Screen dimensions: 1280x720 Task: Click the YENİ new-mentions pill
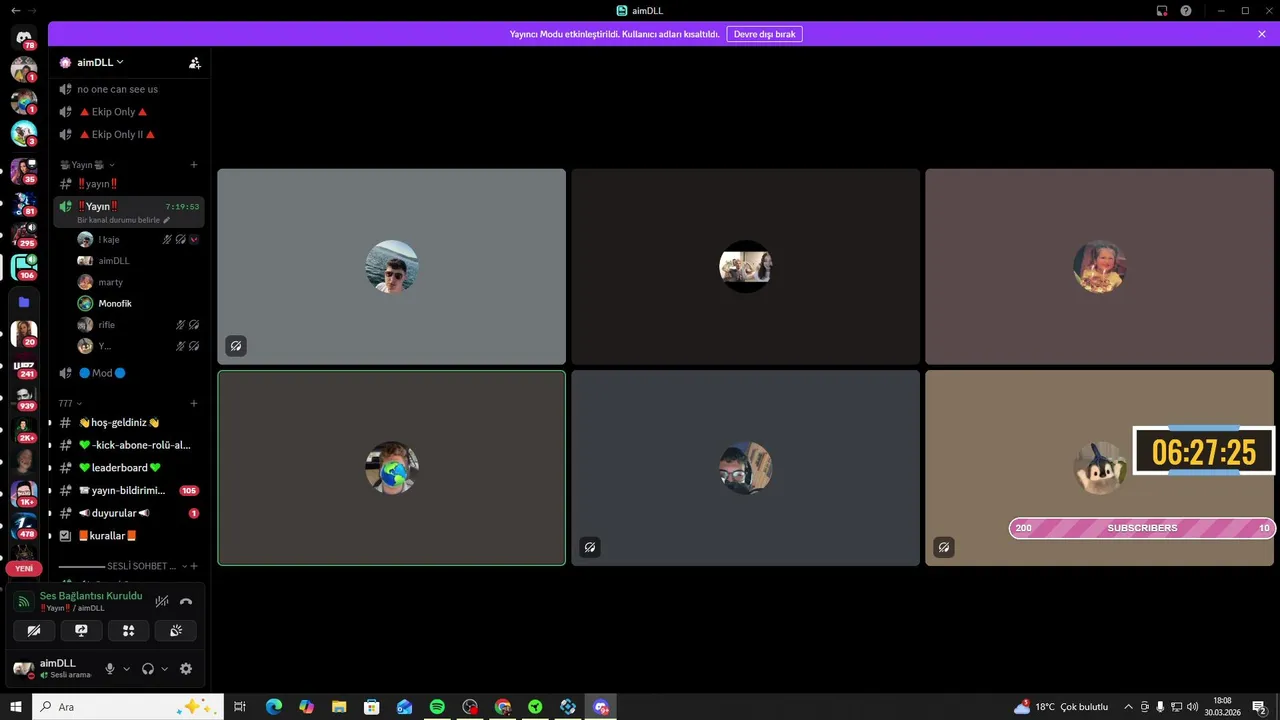point(24,568)
